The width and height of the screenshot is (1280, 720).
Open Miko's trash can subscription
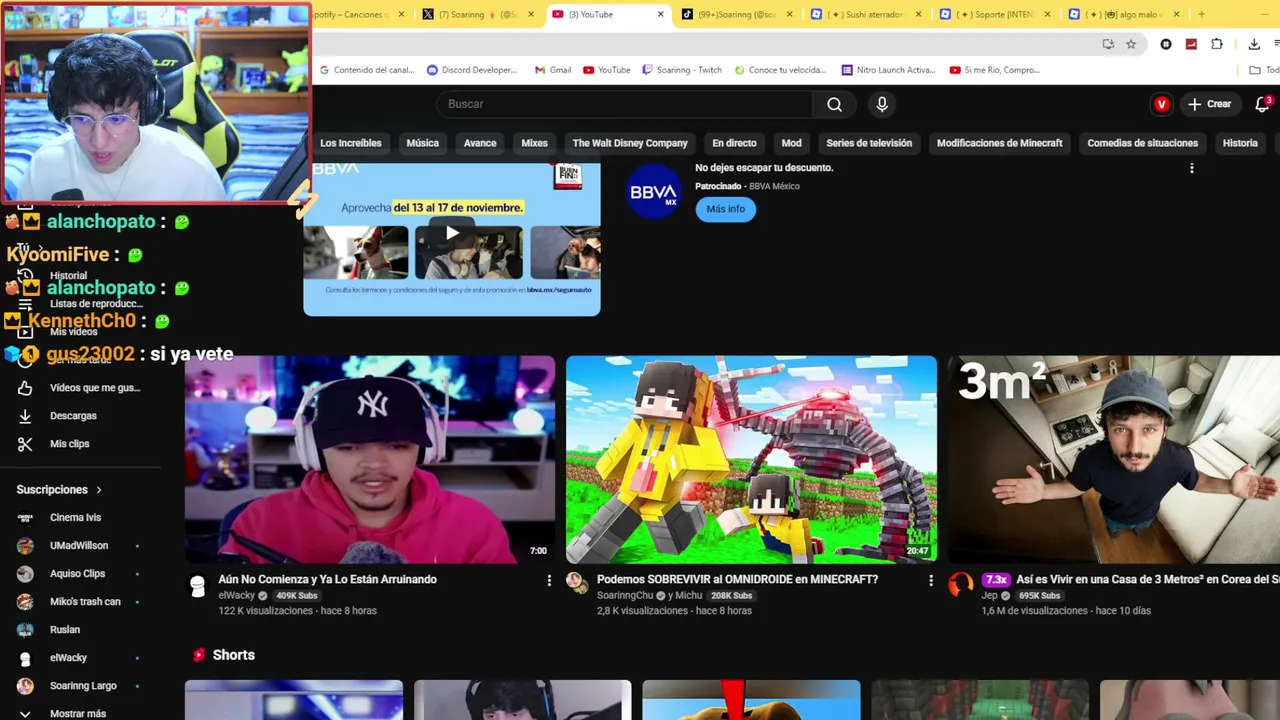[x=85, y=602]
